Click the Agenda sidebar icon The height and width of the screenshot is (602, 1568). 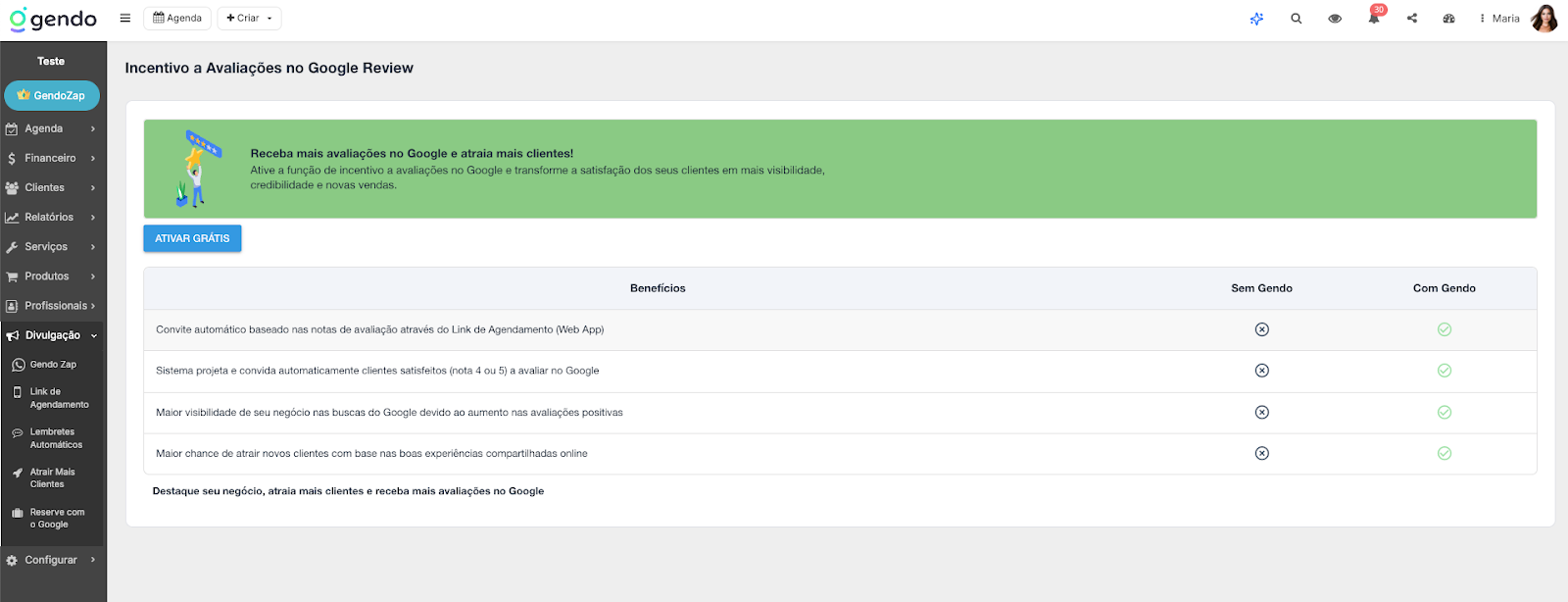(12, 129)
